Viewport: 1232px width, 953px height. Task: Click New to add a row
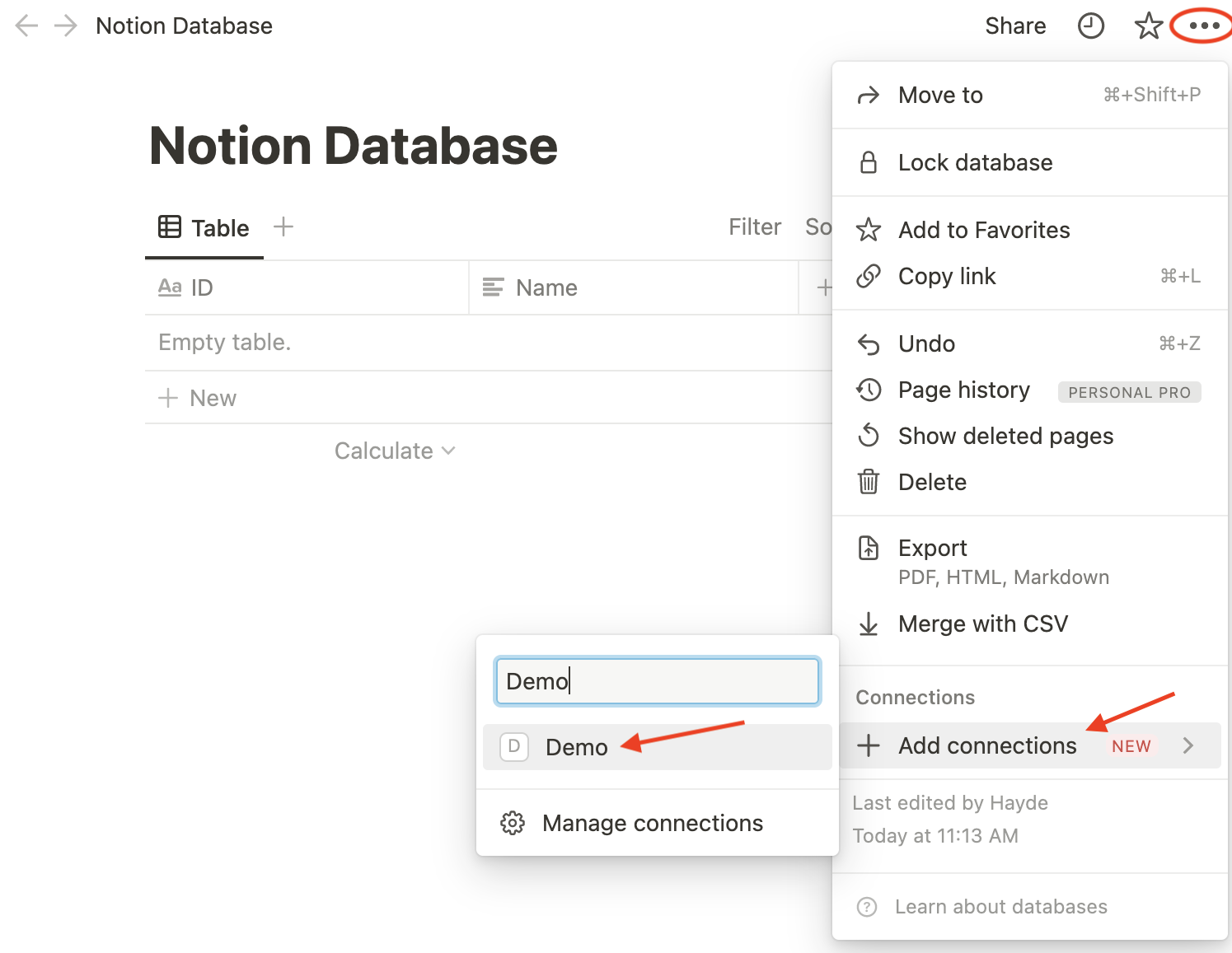pos(197,398)
